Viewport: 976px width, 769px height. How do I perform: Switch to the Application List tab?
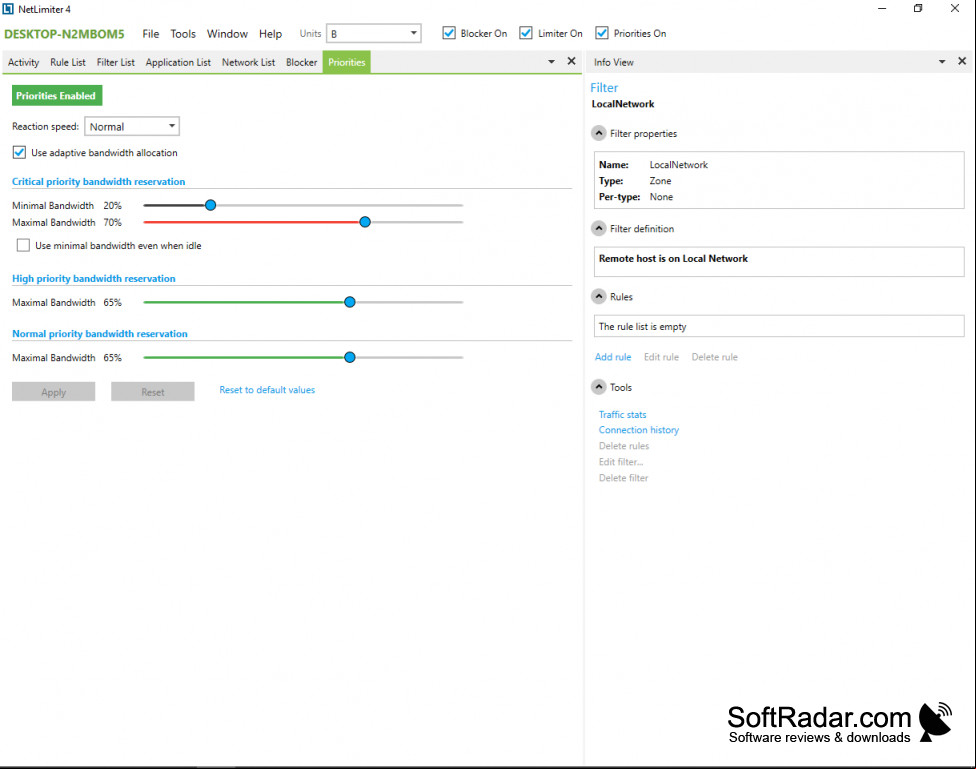[x=178, y=62]
